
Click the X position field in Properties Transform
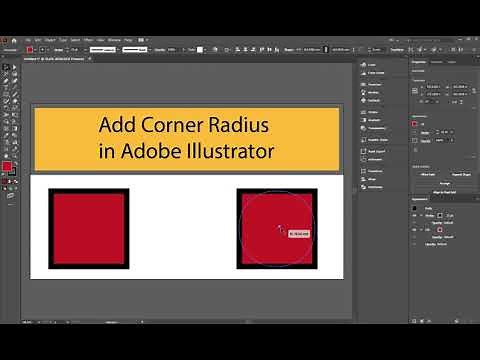click(433, 87)
